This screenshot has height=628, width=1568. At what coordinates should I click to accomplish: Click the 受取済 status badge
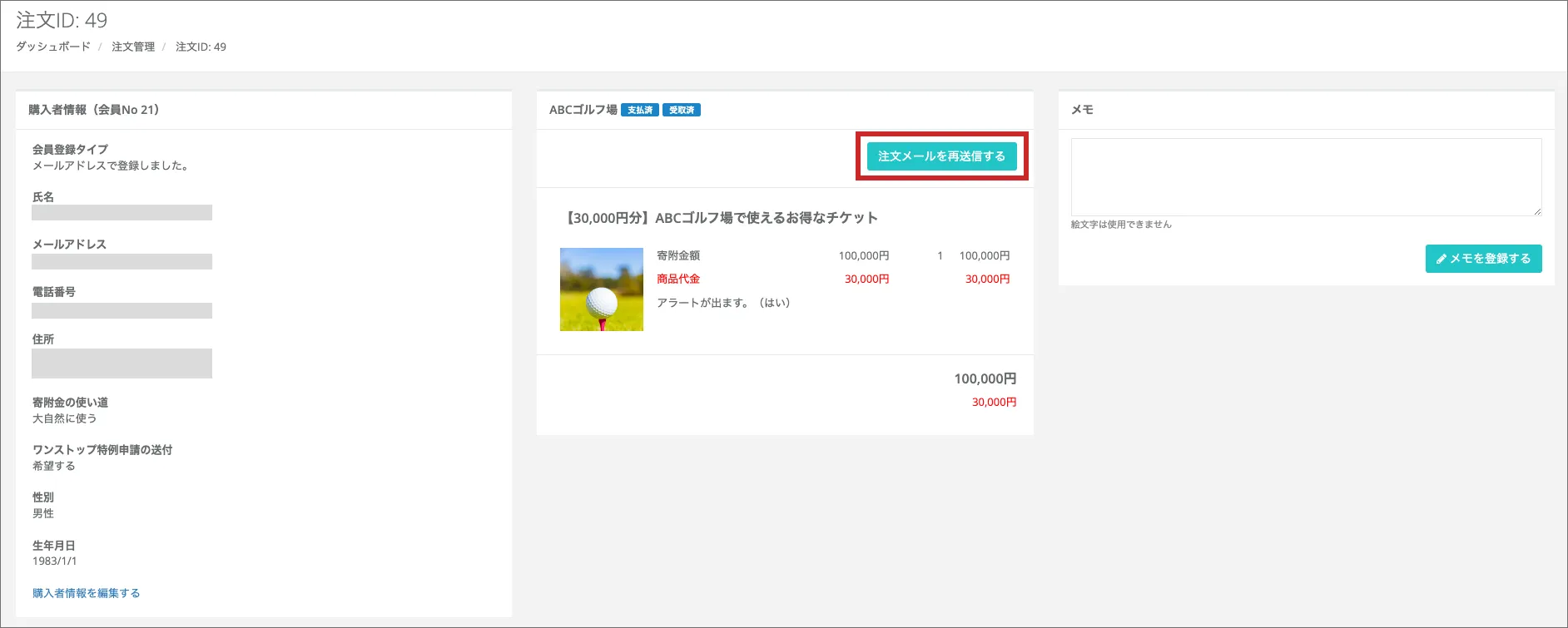pyautogui.click(x=681, y=110)
